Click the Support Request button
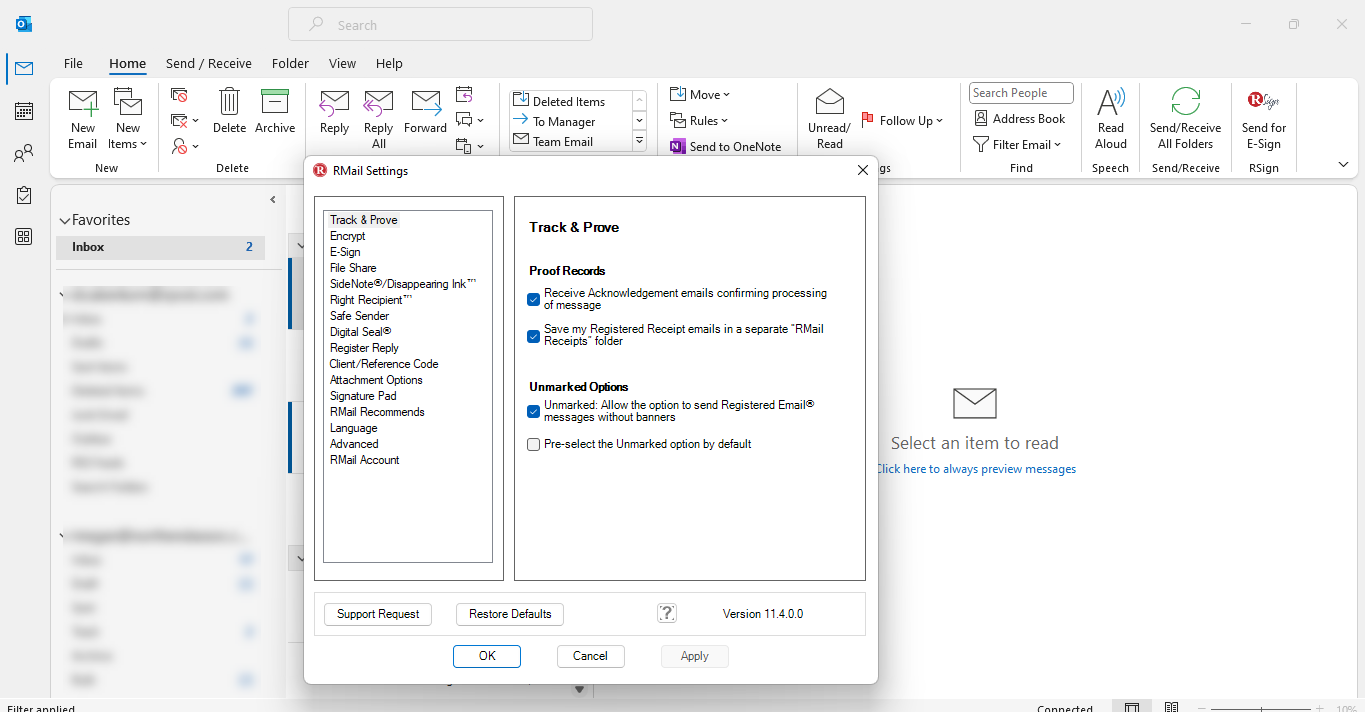 [378, 614]
